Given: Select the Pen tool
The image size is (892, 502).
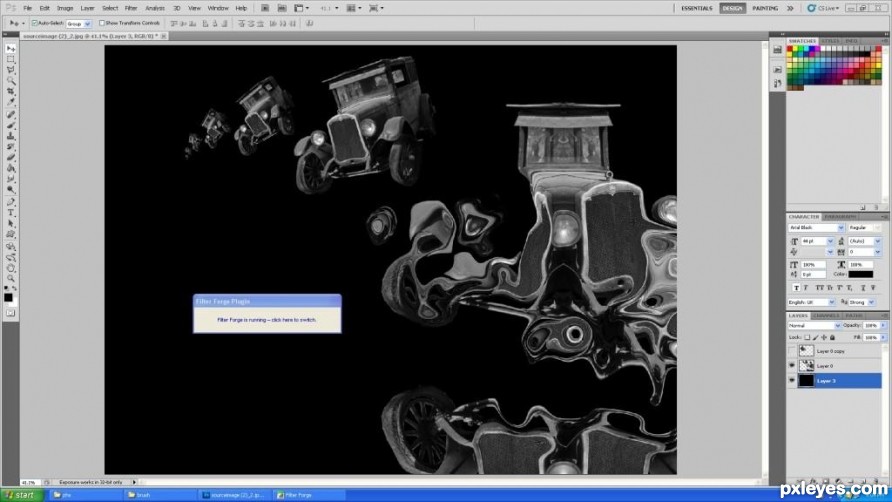Looking at the screenshot, I should point(11,203).
